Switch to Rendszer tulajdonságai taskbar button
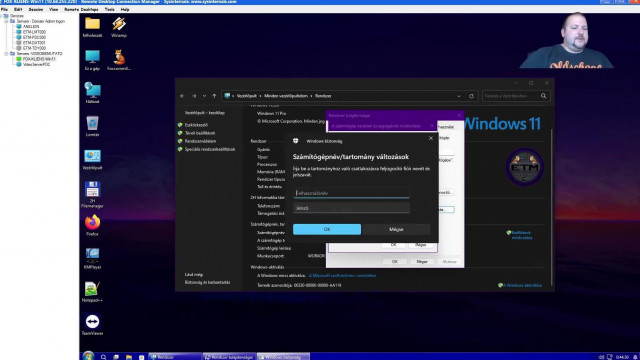 click(229, 357)
